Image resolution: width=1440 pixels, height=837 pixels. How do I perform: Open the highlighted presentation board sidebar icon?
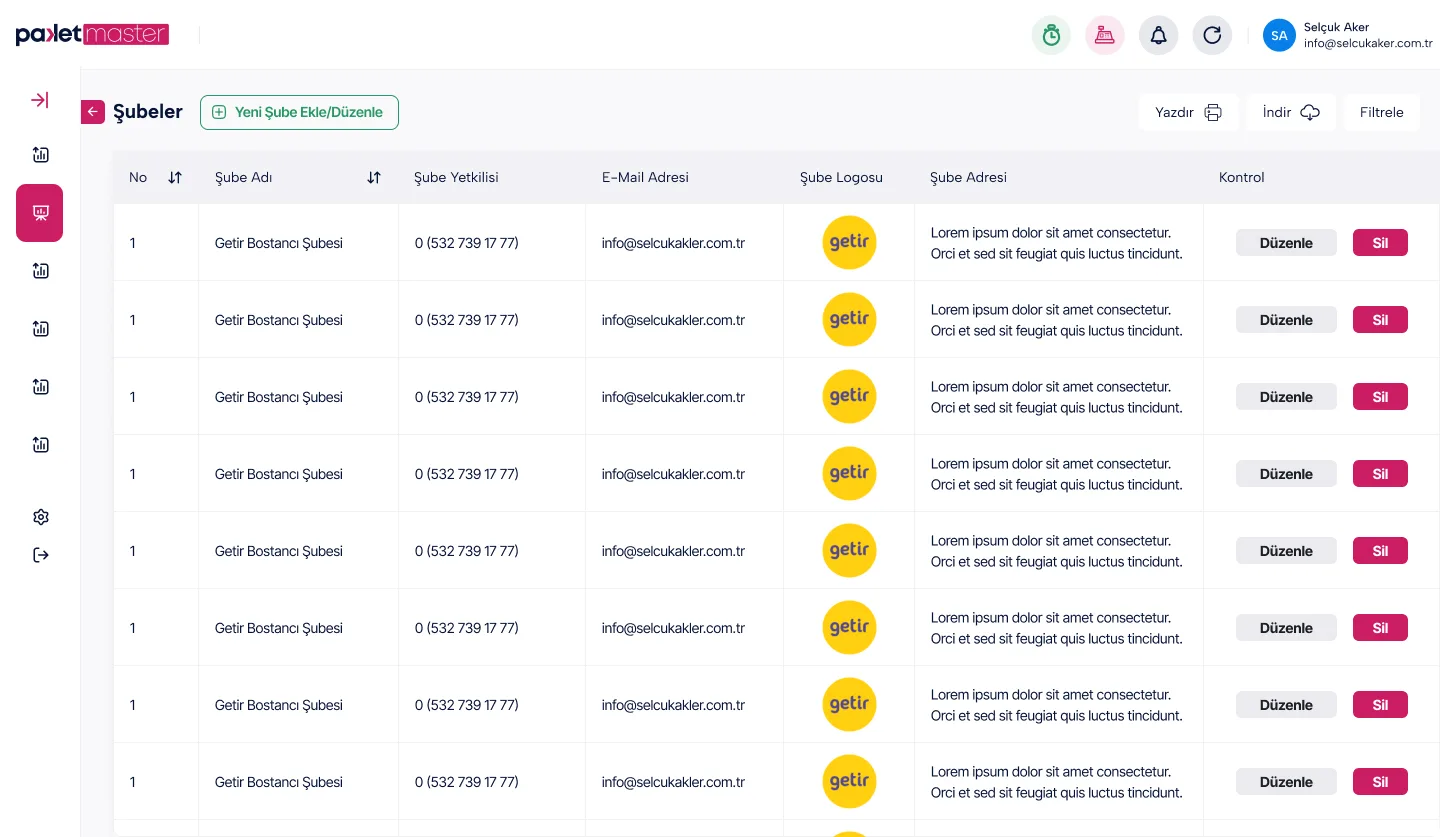pyautogui.click(x=40, y=213)
